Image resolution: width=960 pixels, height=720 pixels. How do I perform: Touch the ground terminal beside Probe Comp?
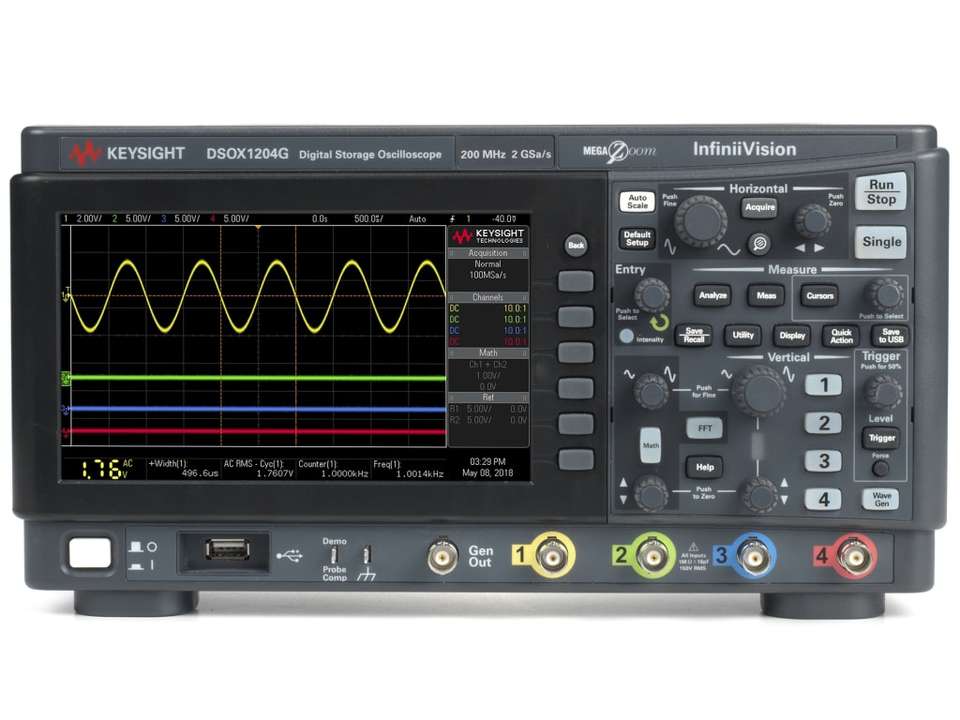pos(366,555)
